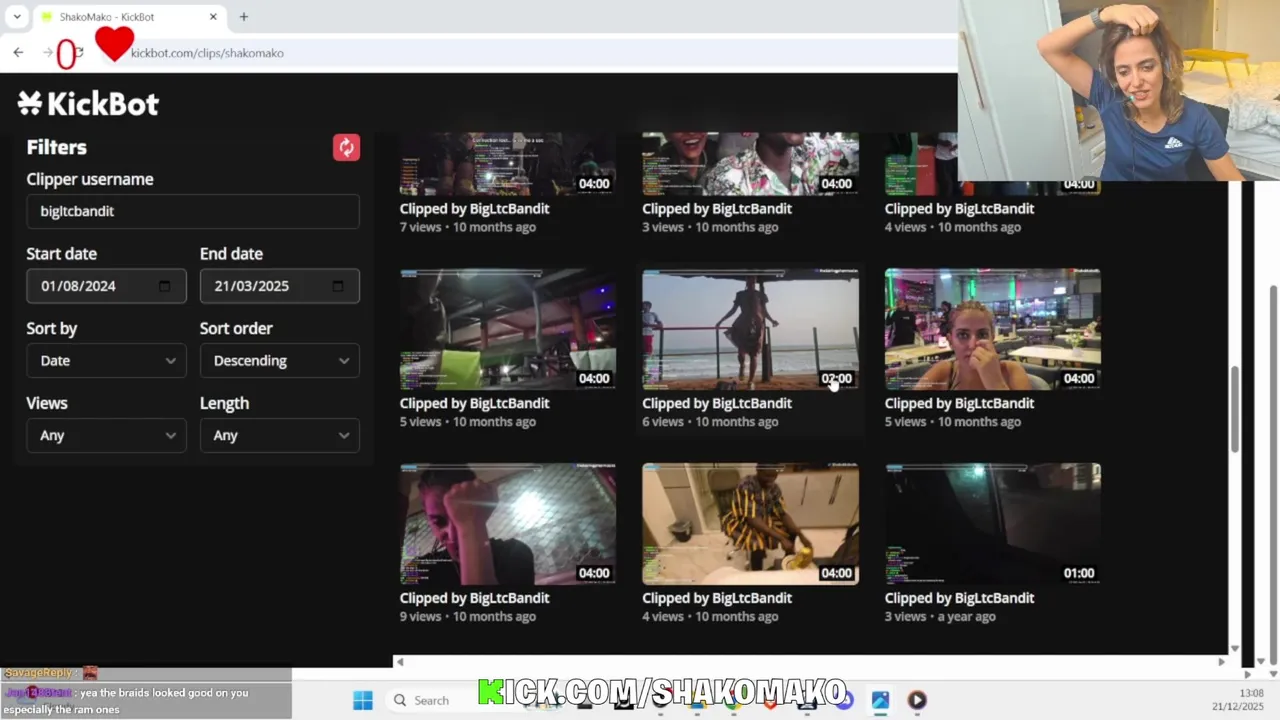Viewport: 1280px width, 720px height.
Task: Open a new browser tab
Action: (x=243, y=17)
